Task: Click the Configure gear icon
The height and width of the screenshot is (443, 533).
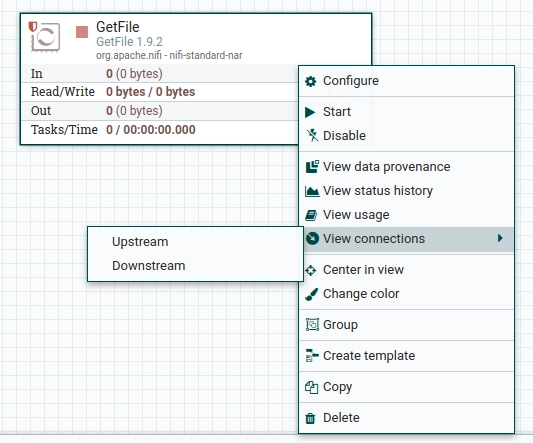Action: pos(310,81)
